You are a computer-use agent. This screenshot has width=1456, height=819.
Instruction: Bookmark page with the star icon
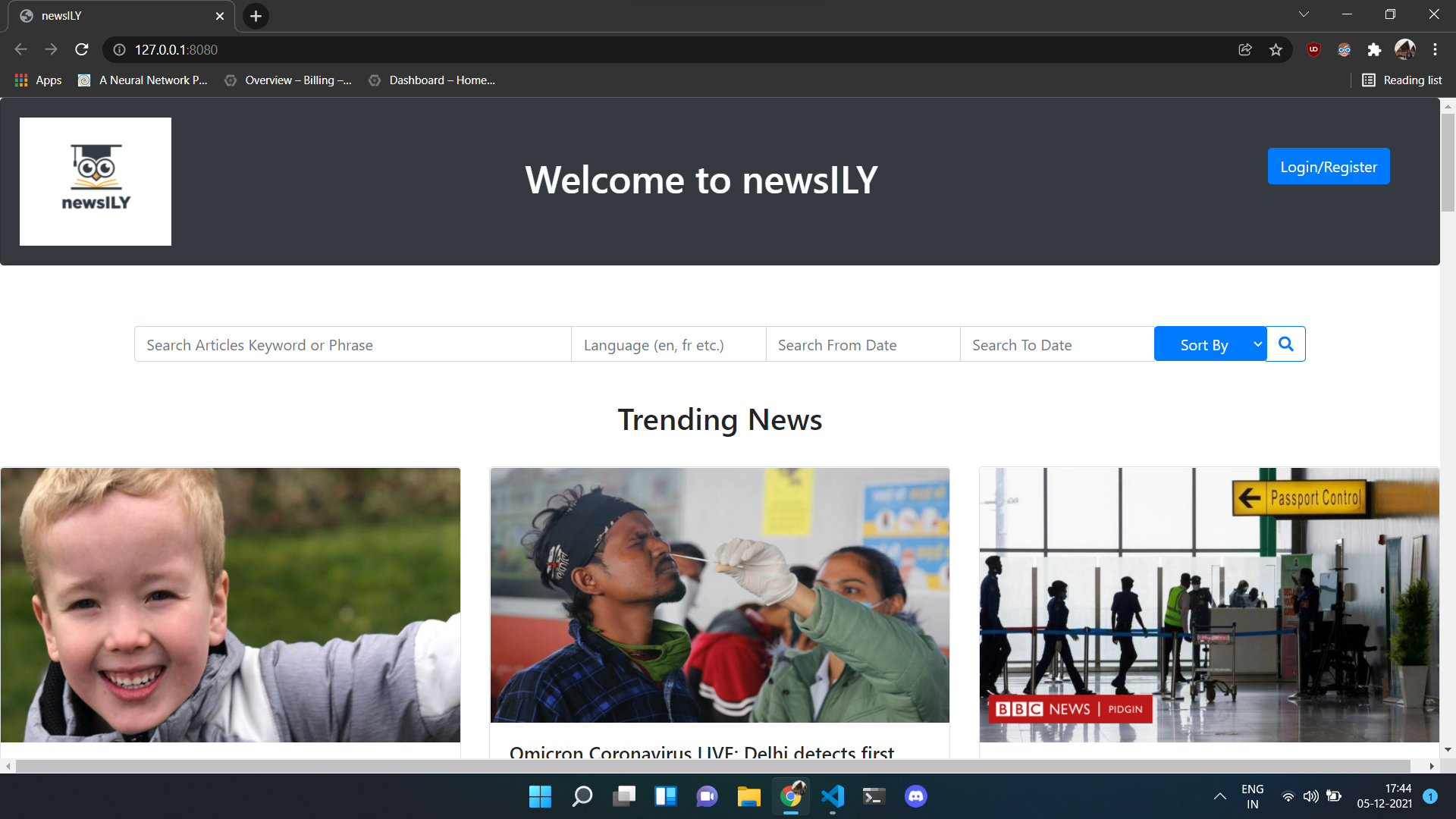tap(1276, 49)
